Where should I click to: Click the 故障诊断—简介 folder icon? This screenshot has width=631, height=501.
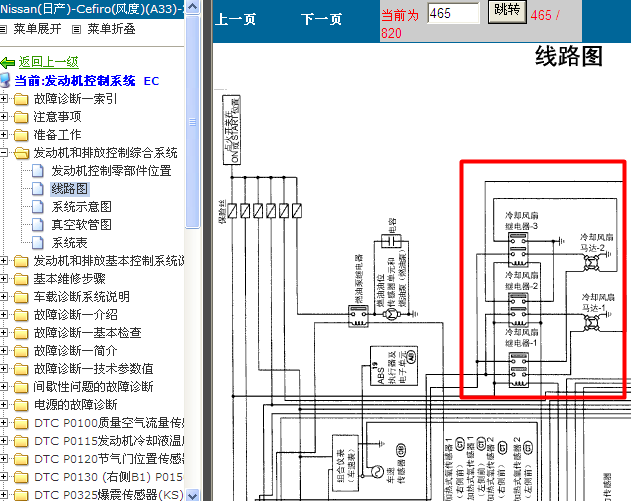[x=21, y=351]
